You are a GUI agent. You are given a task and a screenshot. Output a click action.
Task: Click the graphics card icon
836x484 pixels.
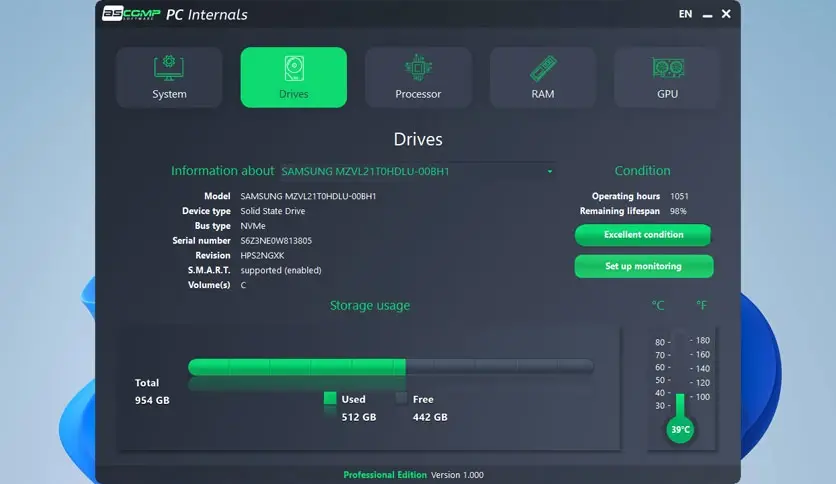pyautogui.click(x=668, y=68)
